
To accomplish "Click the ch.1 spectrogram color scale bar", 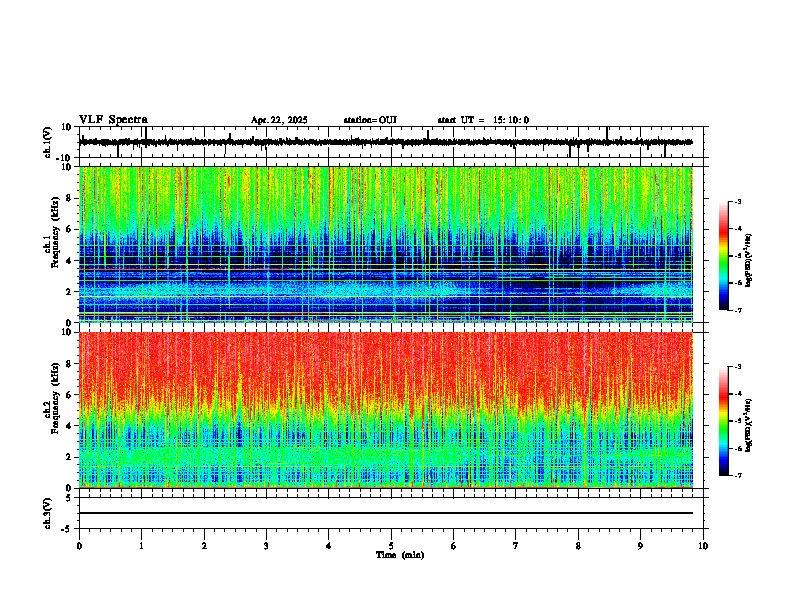I will click(x=723, y=256).
